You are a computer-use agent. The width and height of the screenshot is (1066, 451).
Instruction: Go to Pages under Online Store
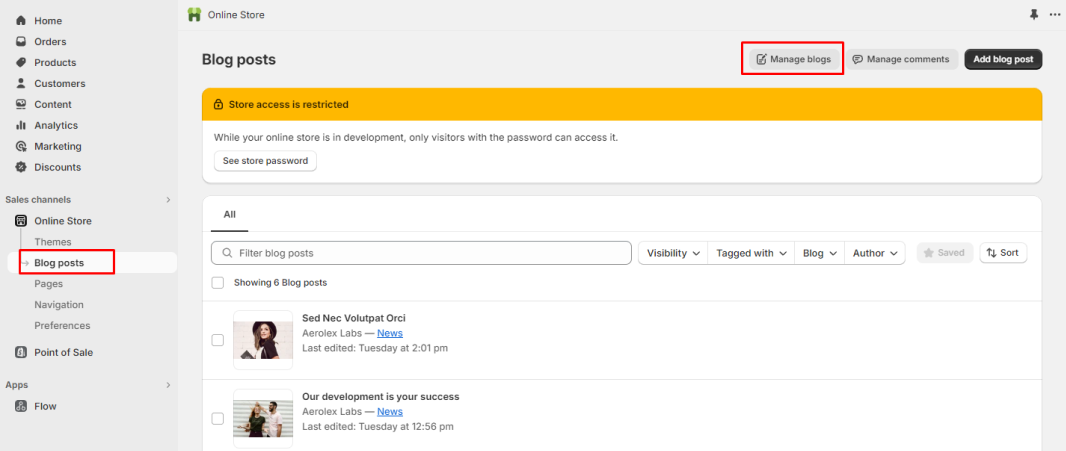point(49,284)
